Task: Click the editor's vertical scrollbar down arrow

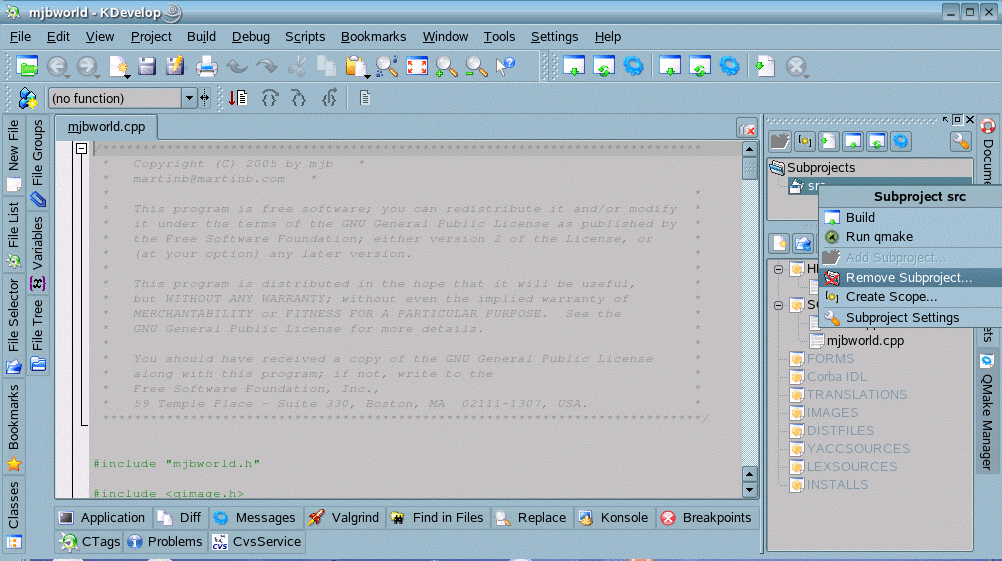Action: click(749, 489)
